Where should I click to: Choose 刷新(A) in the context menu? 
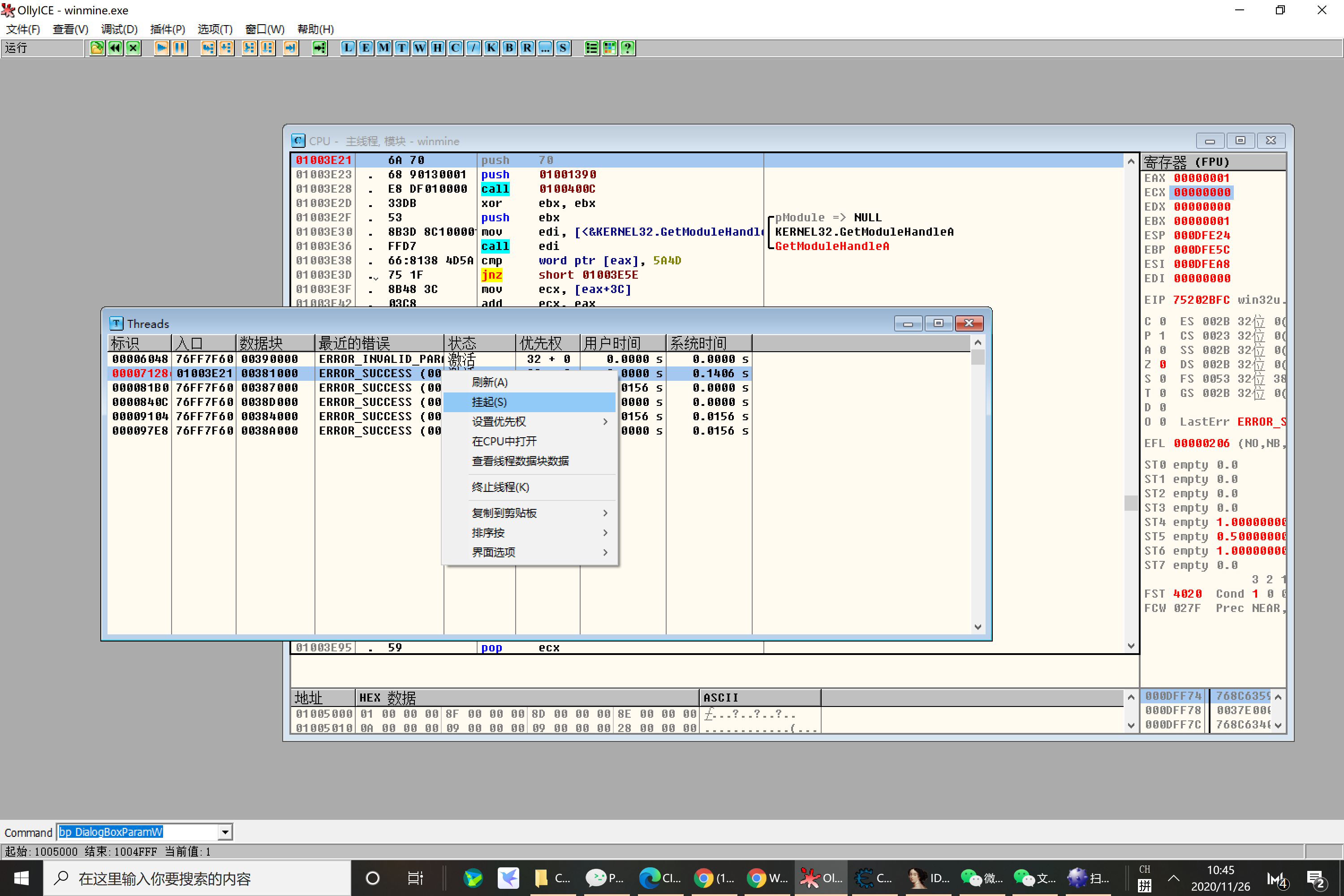530,382
